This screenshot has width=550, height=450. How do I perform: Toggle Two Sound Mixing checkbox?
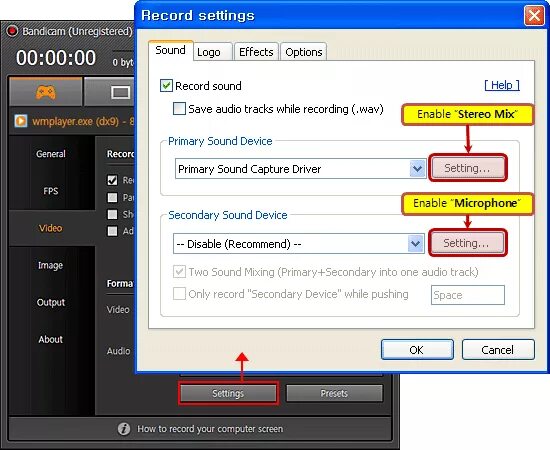pos(179,272)
